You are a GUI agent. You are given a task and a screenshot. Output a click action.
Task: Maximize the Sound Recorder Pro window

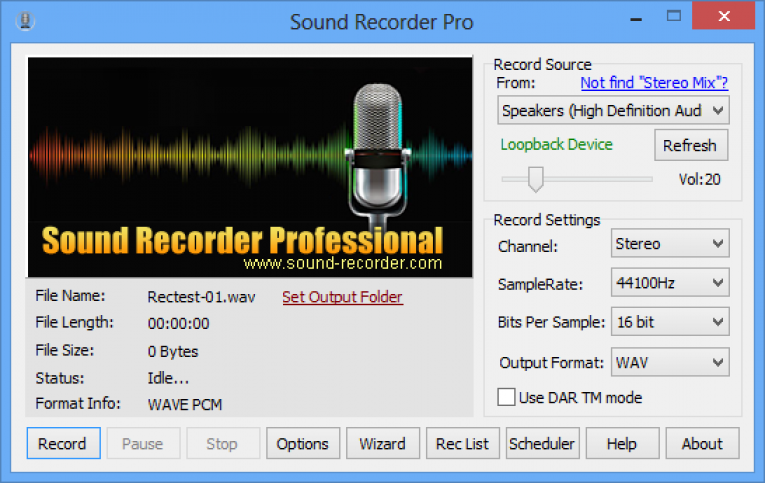[x=674, y=16]
